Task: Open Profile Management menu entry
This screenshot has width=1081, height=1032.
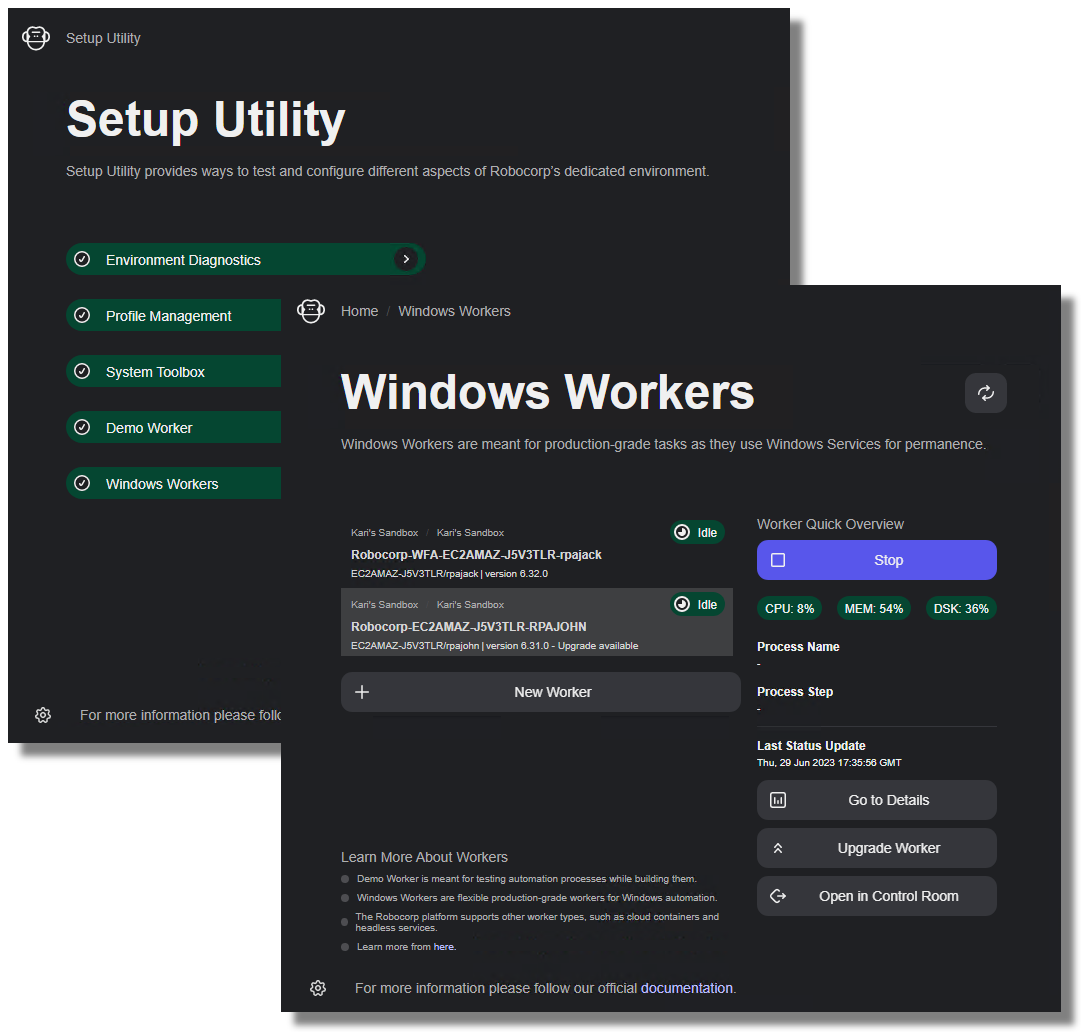Action: click(x=173, y=315)
